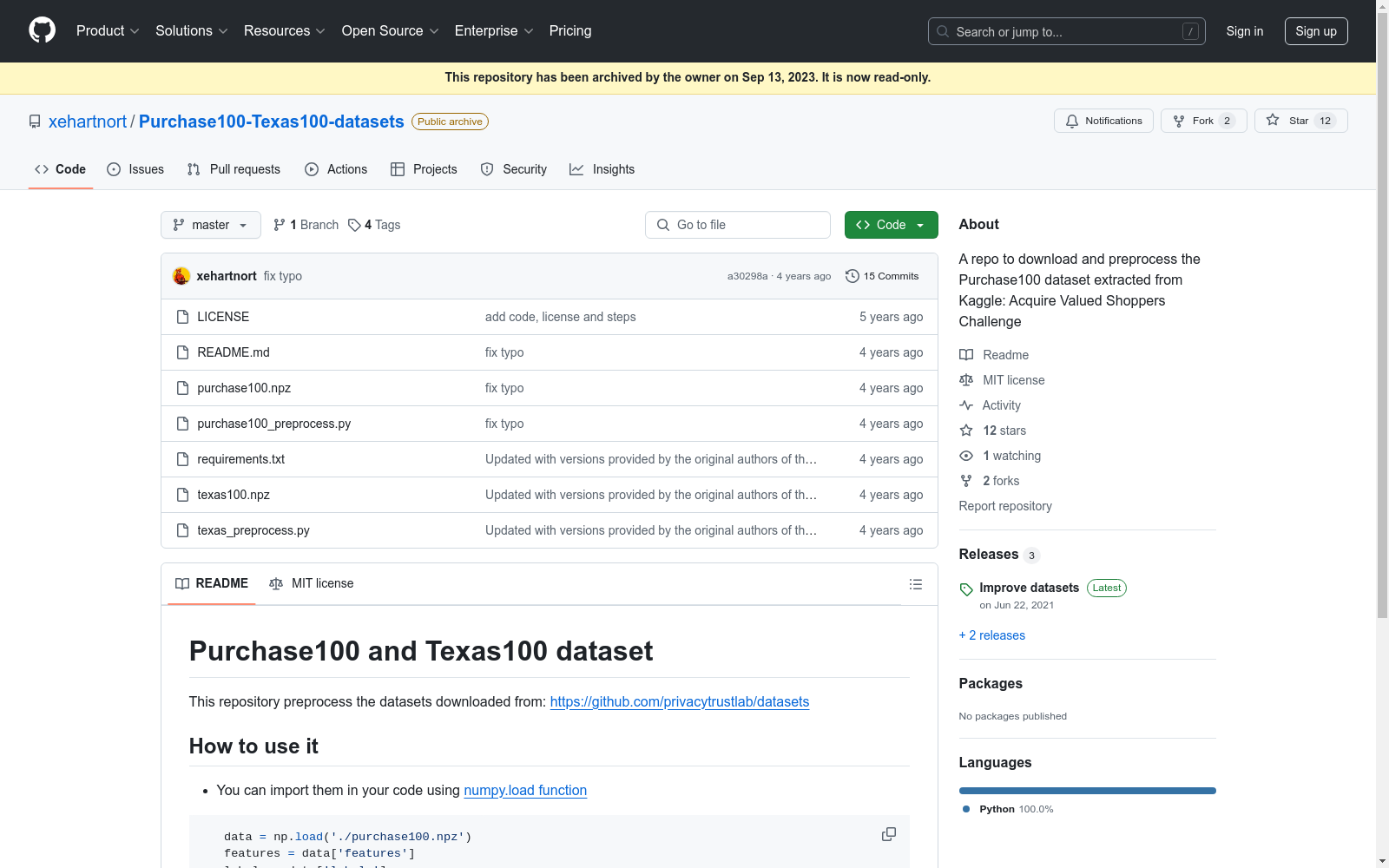
Task: Click the Search or jump to field
Action: pos(1067,31)
